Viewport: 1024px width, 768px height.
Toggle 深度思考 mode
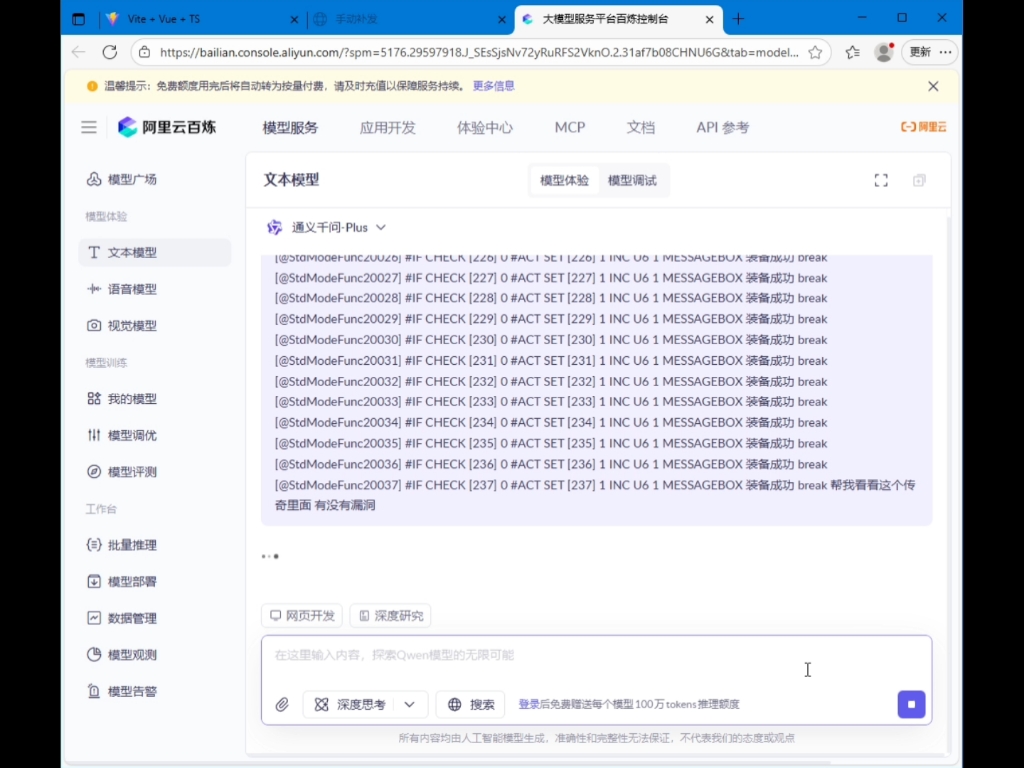(x=351, y=705)
